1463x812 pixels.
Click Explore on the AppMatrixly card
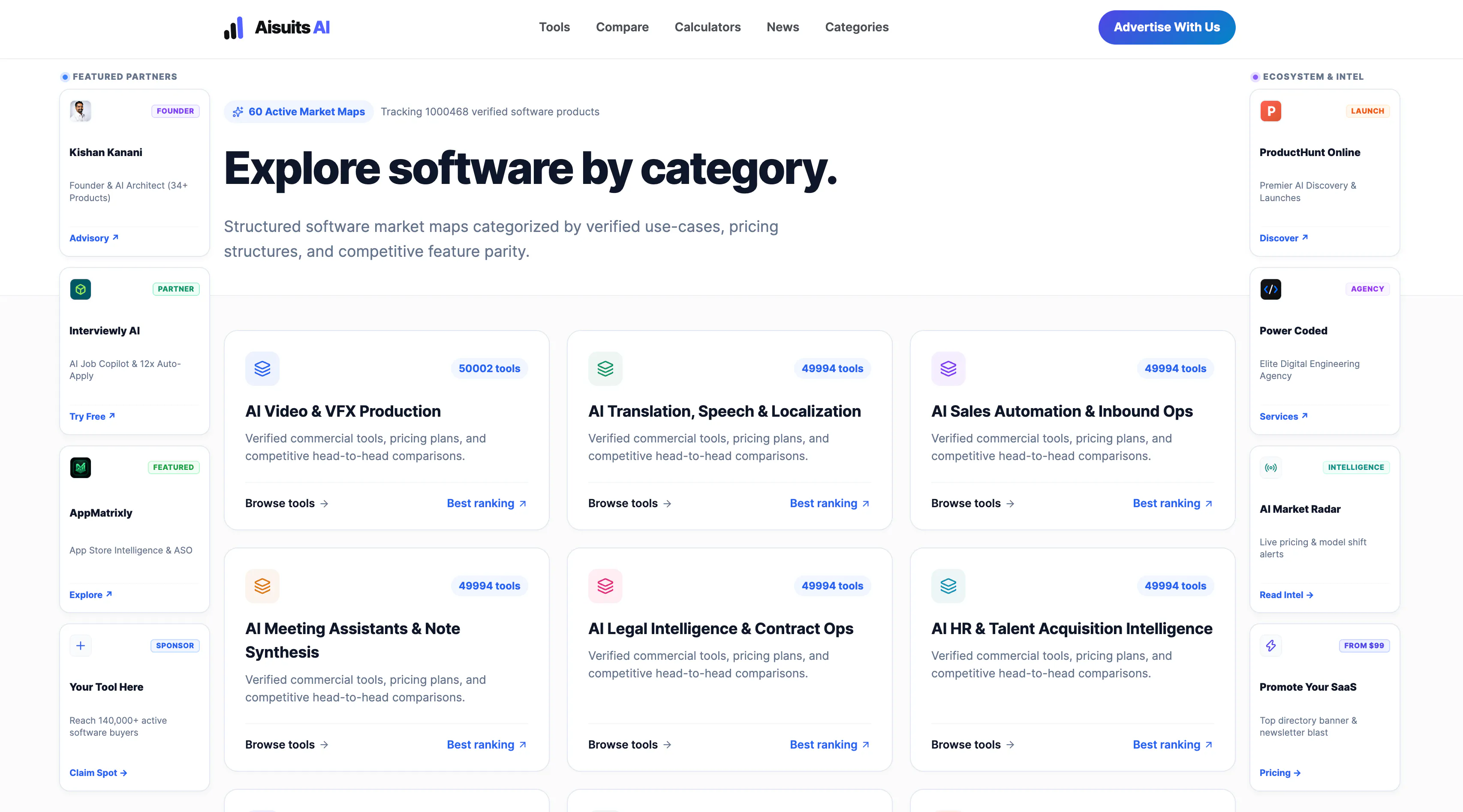[91, 595]
